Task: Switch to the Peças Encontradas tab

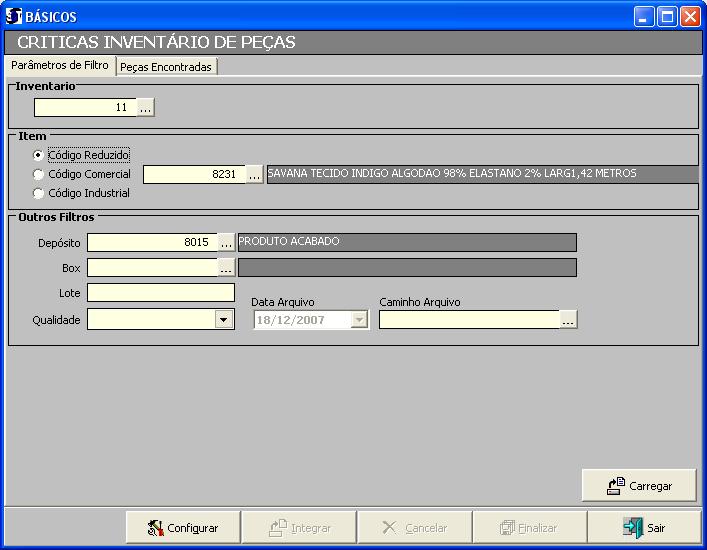Action: pyautogui.click(x=166, y=67)
